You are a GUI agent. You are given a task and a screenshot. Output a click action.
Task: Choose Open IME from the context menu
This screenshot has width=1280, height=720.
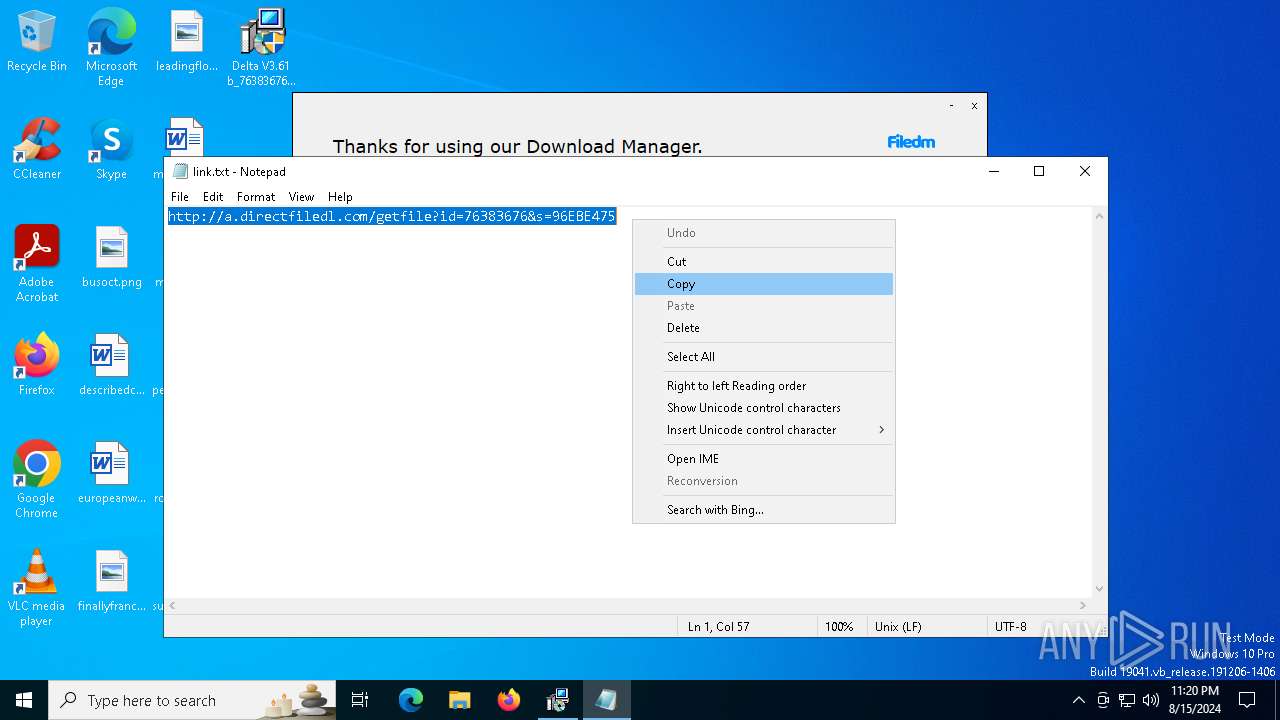(764, 459)
